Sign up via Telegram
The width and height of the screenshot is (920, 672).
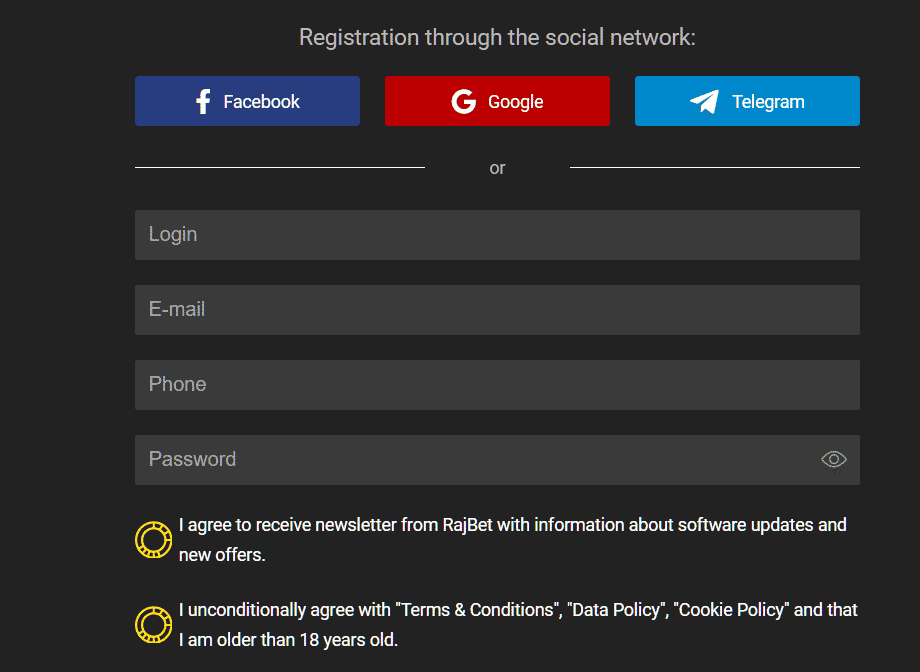tap(746, 100)
